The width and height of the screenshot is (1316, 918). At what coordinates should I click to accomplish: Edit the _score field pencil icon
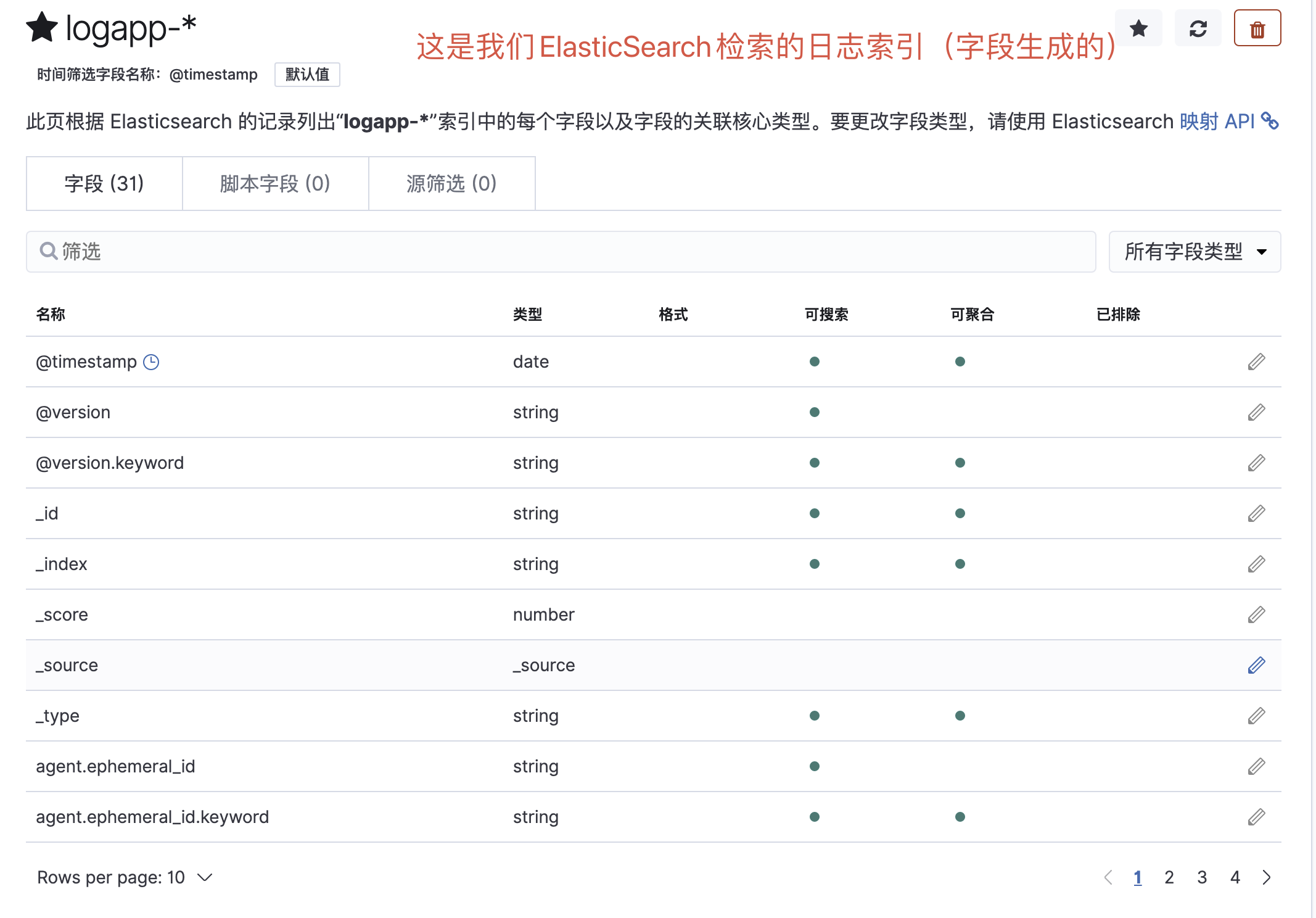[1256, 614]
